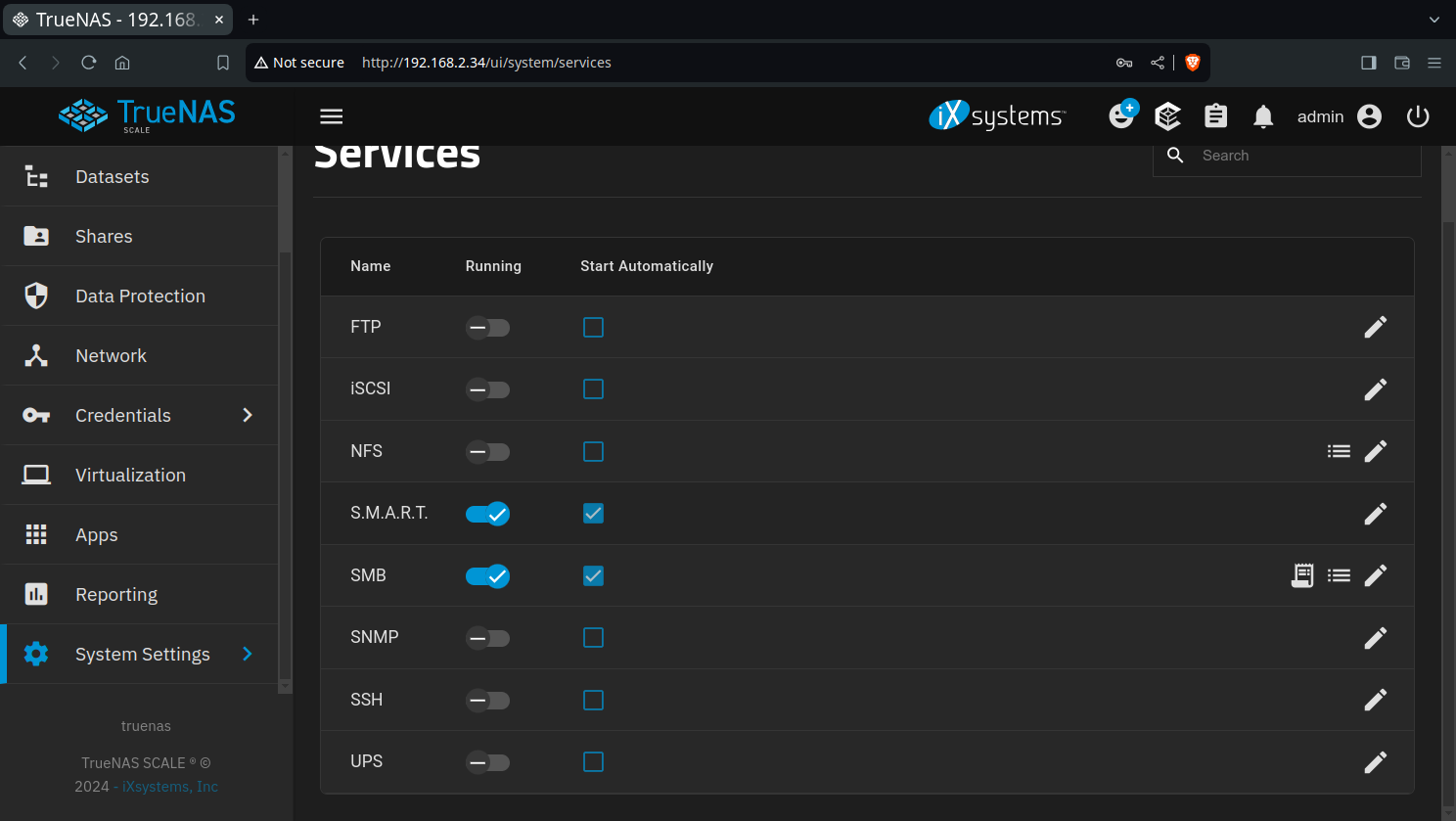Turn off the SMB running toggle
Image resolution: width=1456 pixels, height=821 pixels.
(x=487, y=576)
